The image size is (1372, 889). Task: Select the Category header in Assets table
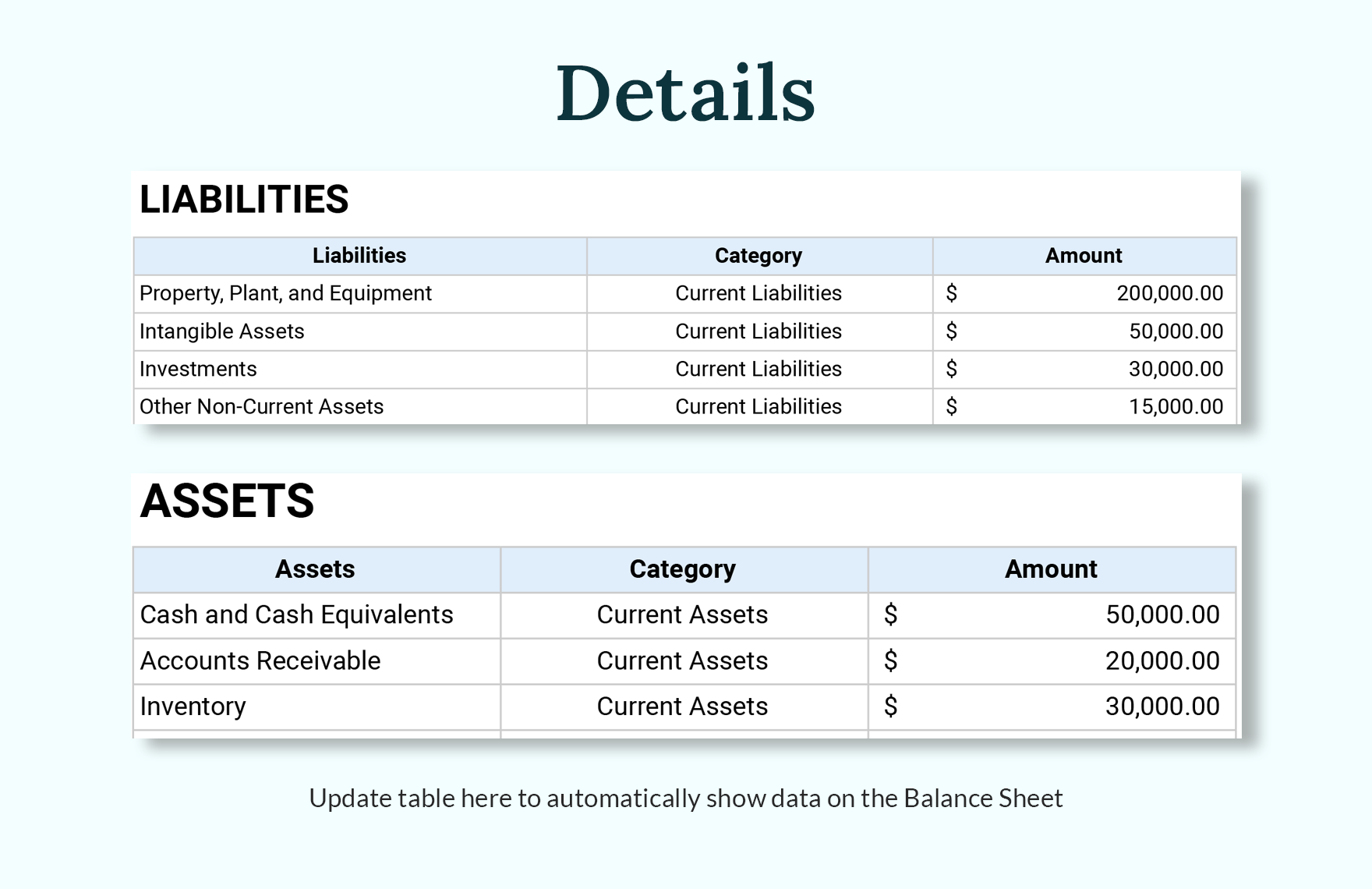682,569
